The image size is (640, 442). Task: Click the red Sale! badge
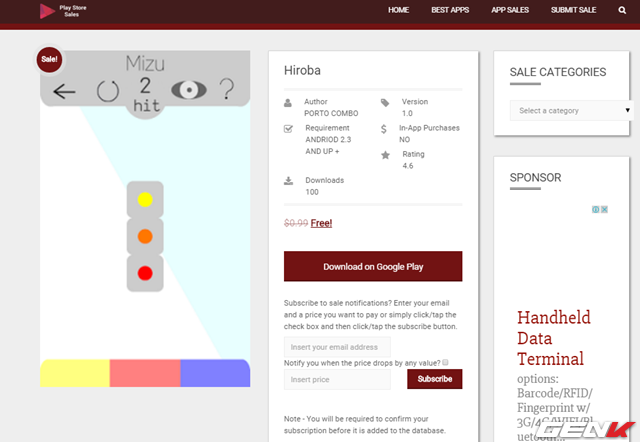click(49, 60)
